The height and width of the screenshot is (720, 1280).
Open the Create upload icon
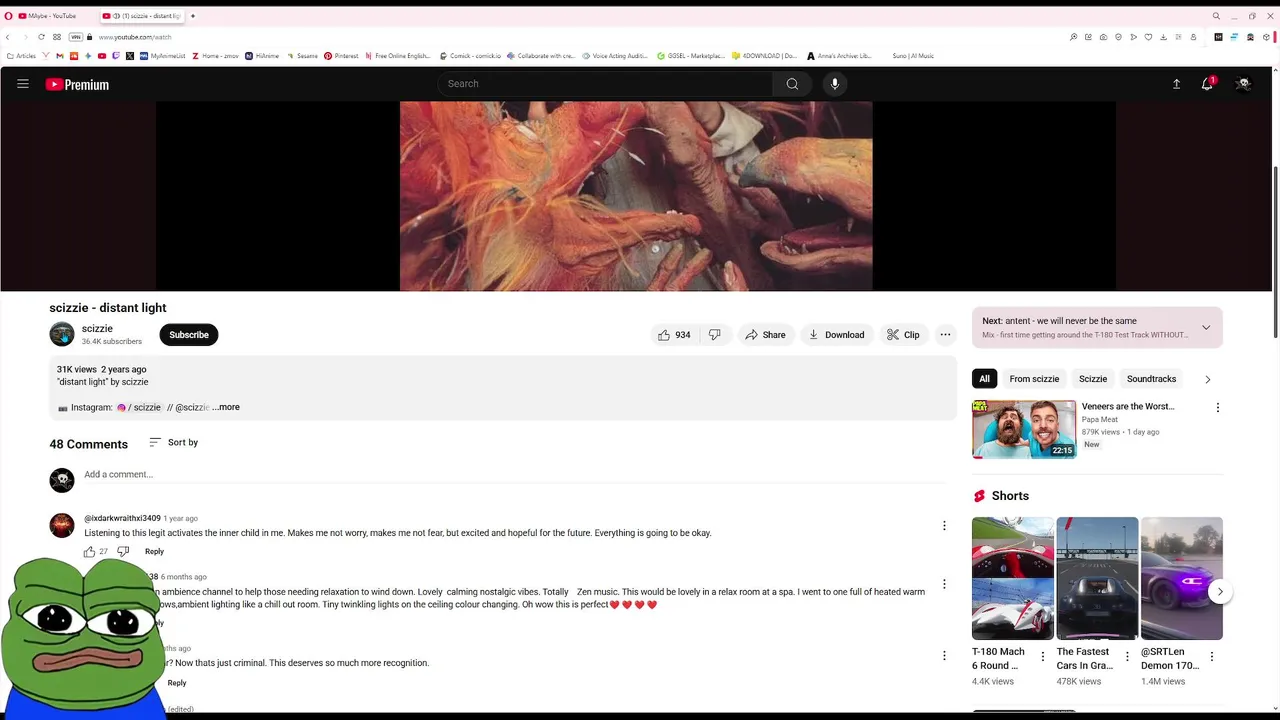[1176, 84]
